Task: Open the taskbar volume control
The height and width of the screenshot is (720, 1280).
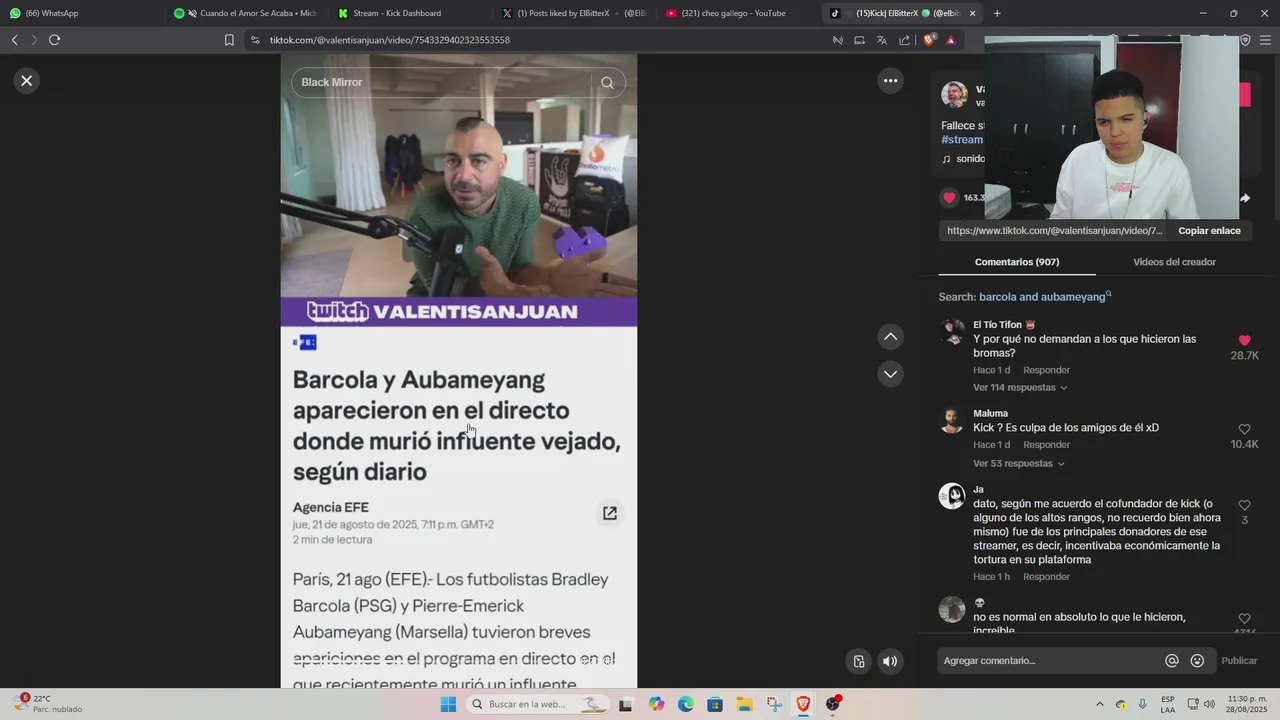Action: 1209,704
